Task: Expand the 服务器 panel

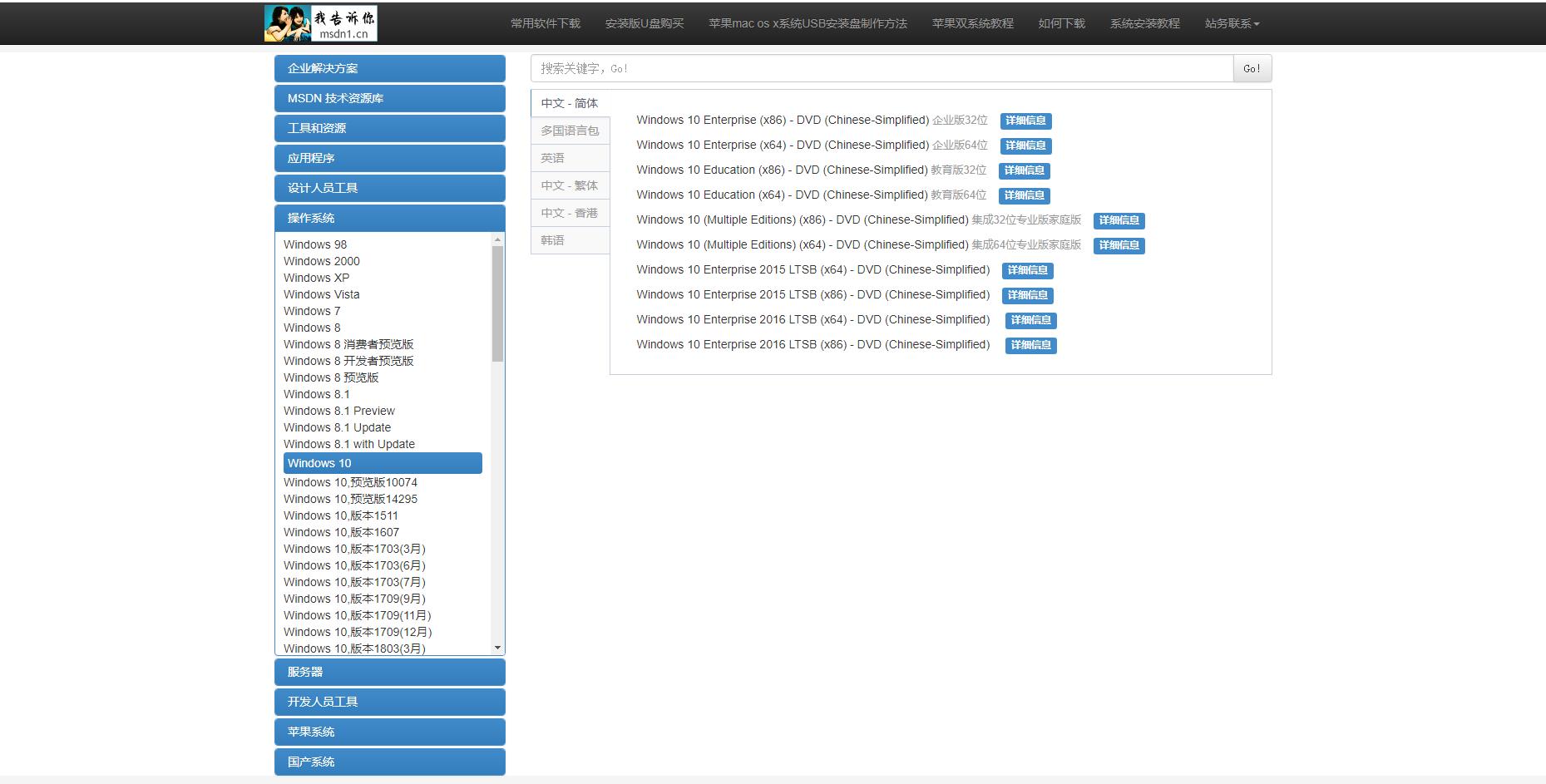Action: [x=390, y=672]
